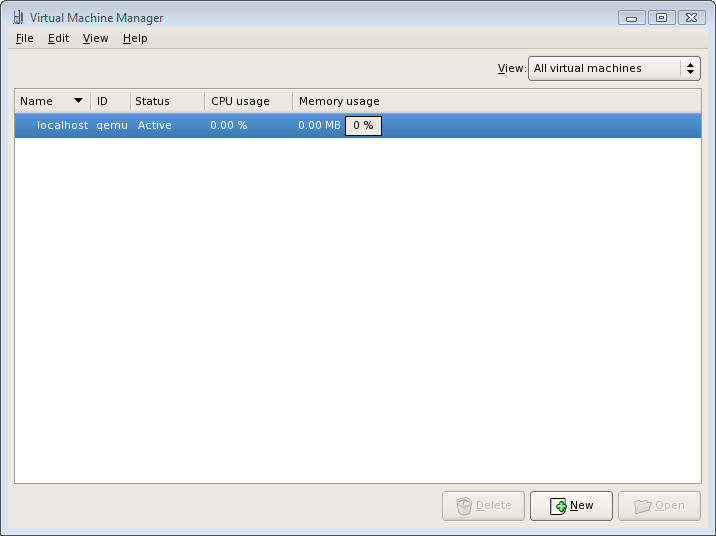
Task: Minimize the Virtual Machine Manager window
Action: tap(631, 17)
